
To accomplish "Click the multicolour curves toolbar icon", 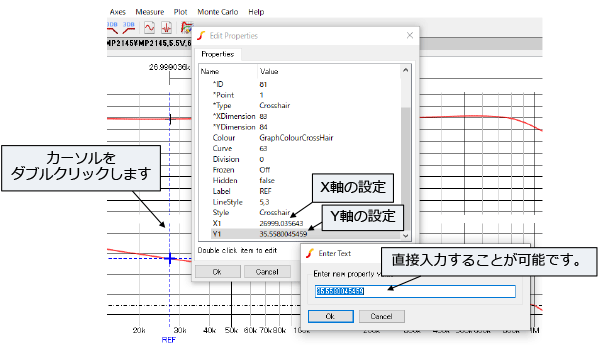I will [186, 28].
